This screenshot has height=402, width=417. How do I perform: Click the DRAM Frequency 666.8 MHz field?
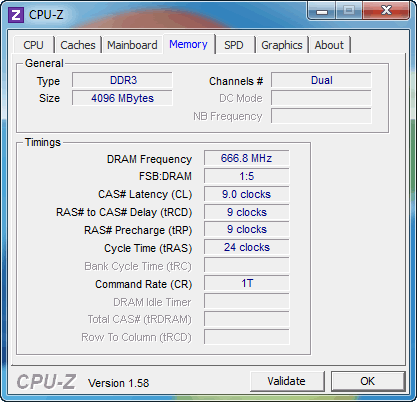coord(247,158)
